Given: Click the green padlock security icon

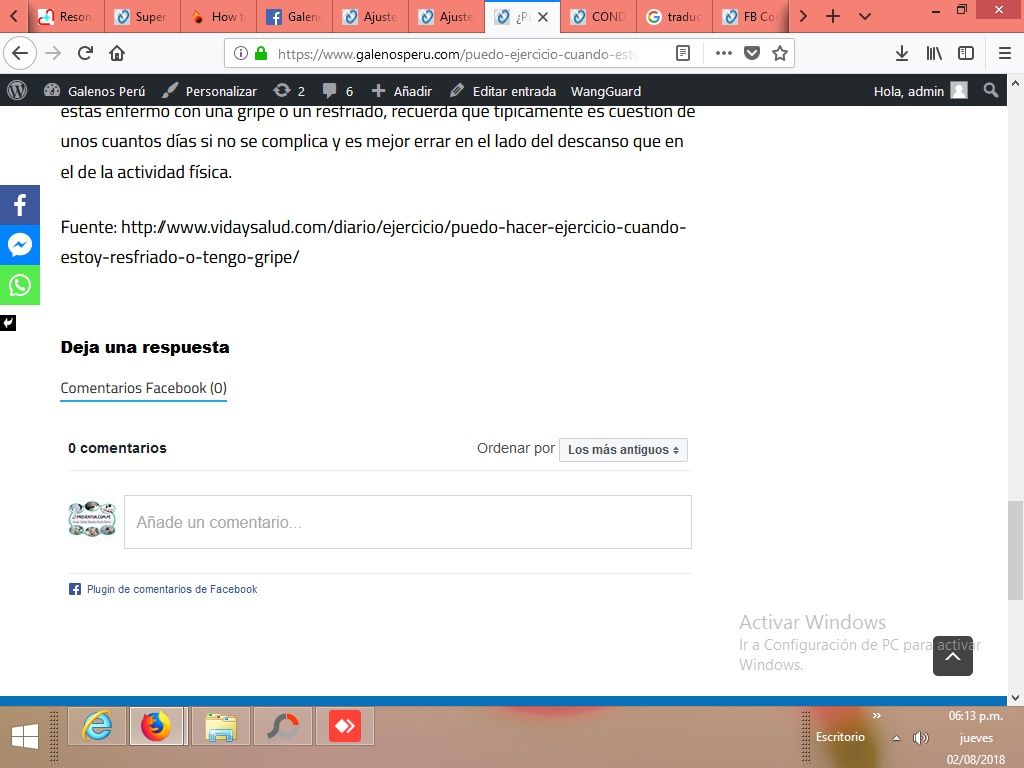Looking at the screenshot, I should 261,53.
